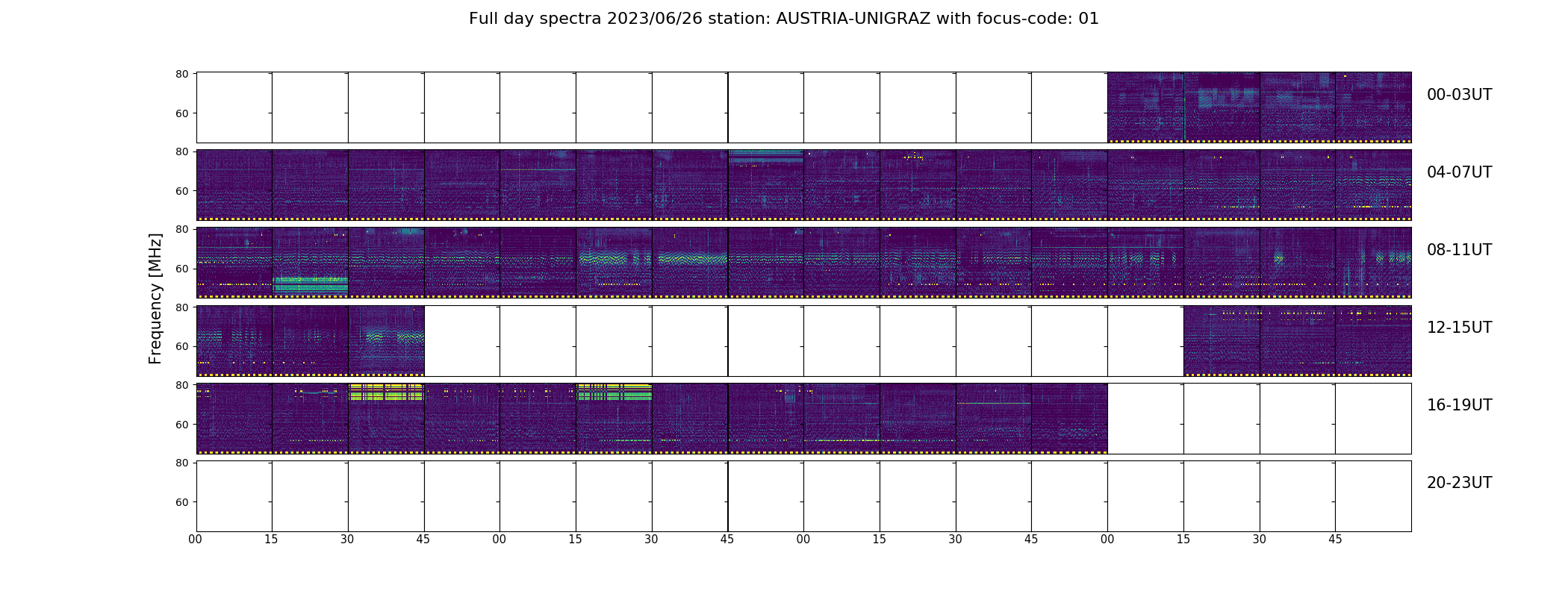The image size is (1568, 597).
Task: Open the 18:45 spectrogram in the 16-19UT row
Action: [1069, 418]
